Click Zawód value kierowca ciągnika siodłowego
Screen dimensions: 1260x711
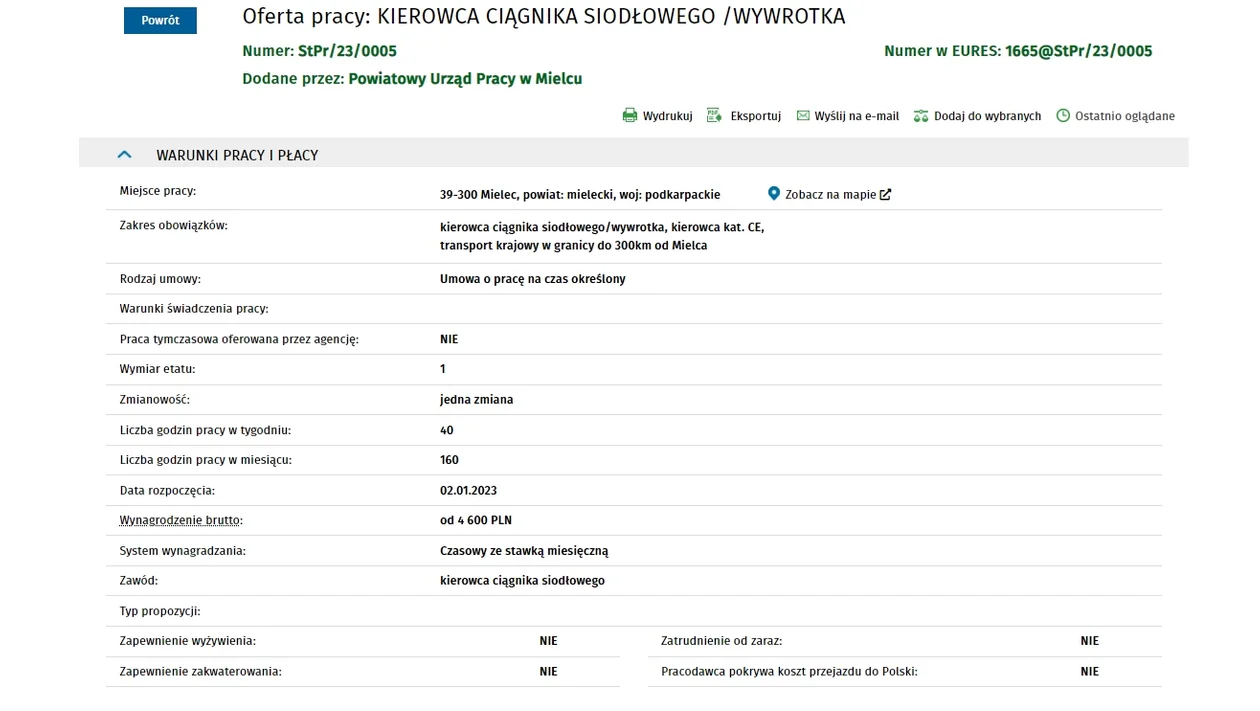pyautogui.click(x=522, y=581)
